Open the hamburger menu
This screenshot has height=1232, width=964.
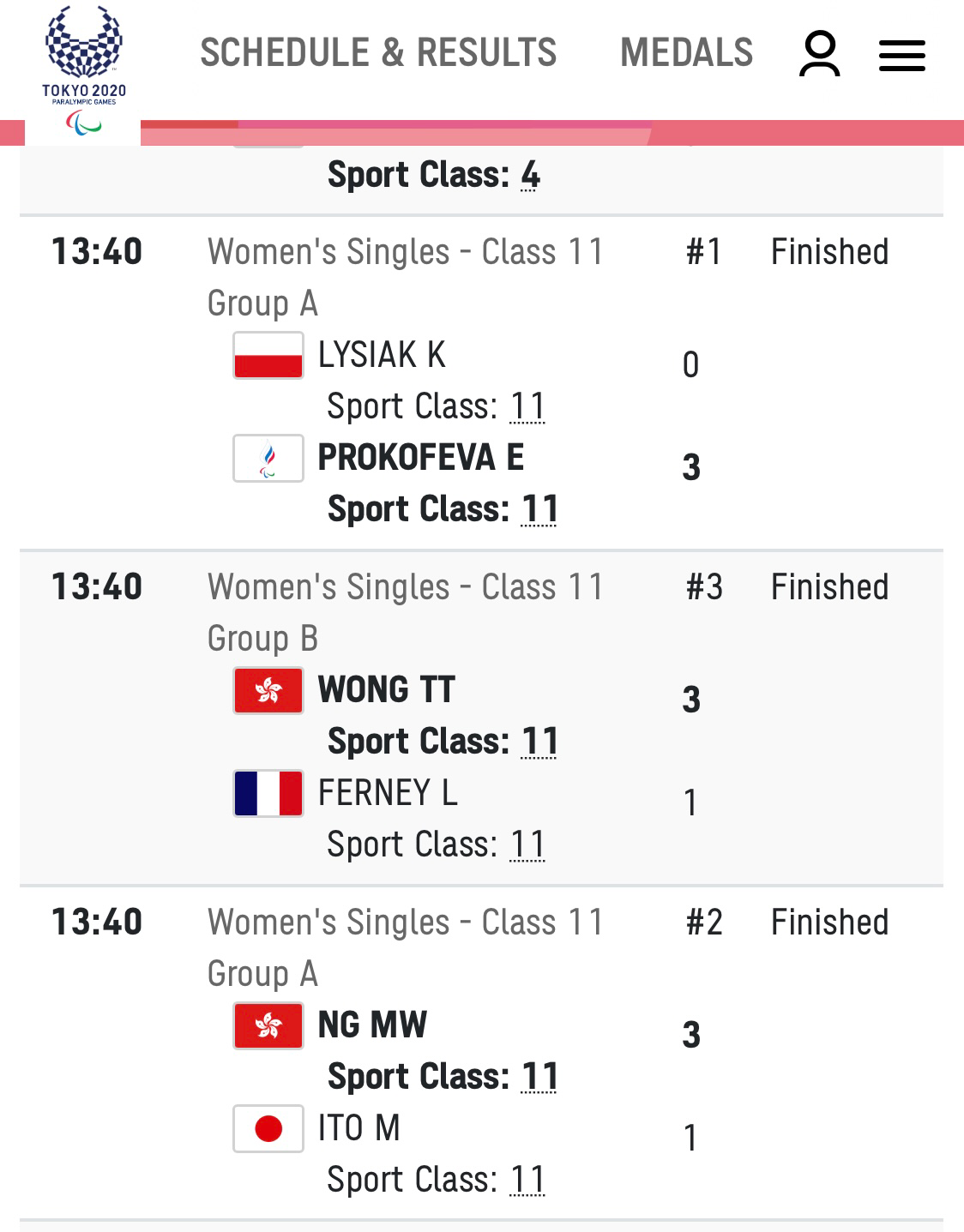(x=902, y=55)
